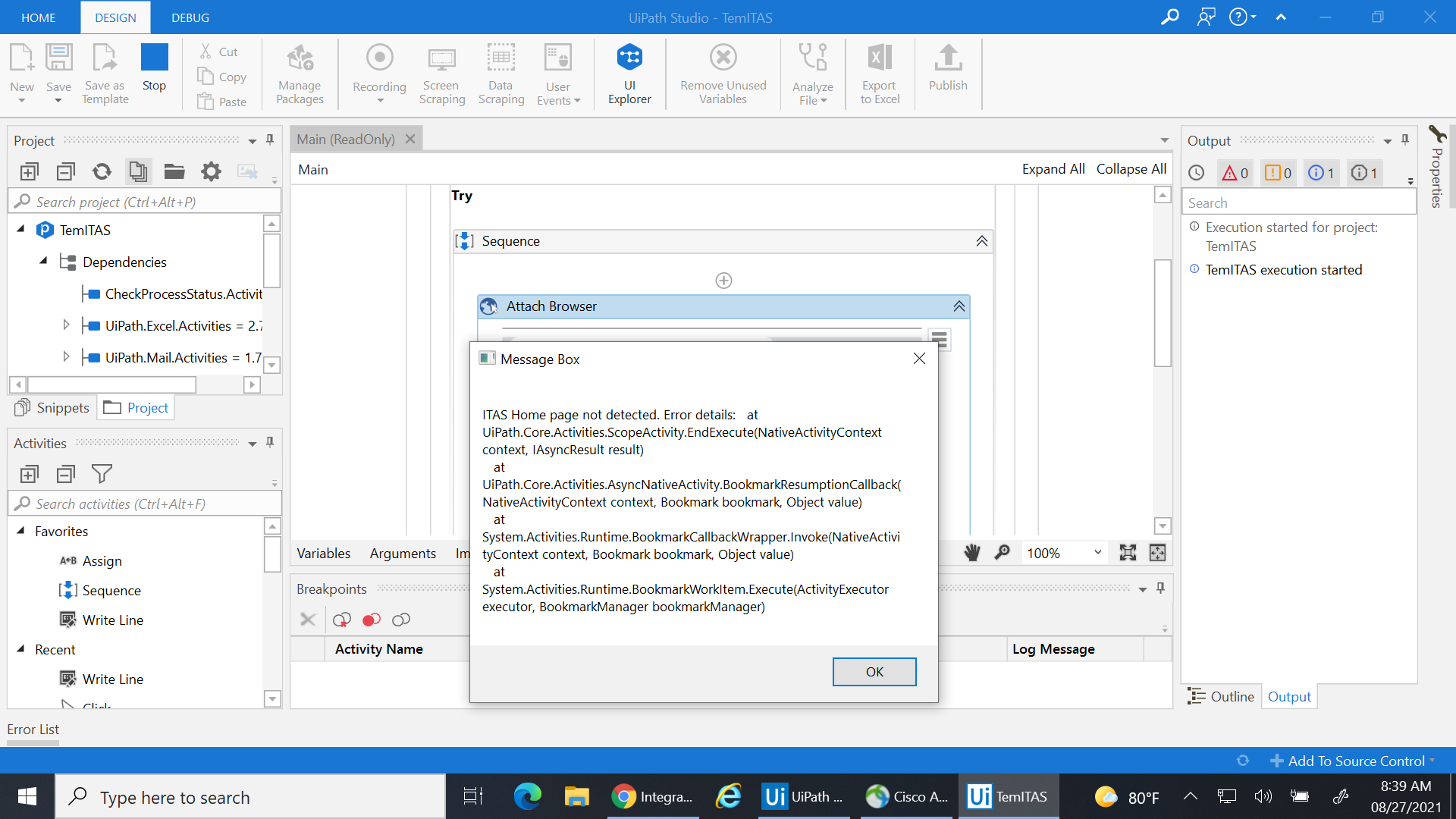The width and height of the screenshot is (1456, 819).
Task: Pin the Output panel
Action: (1405, 140)
